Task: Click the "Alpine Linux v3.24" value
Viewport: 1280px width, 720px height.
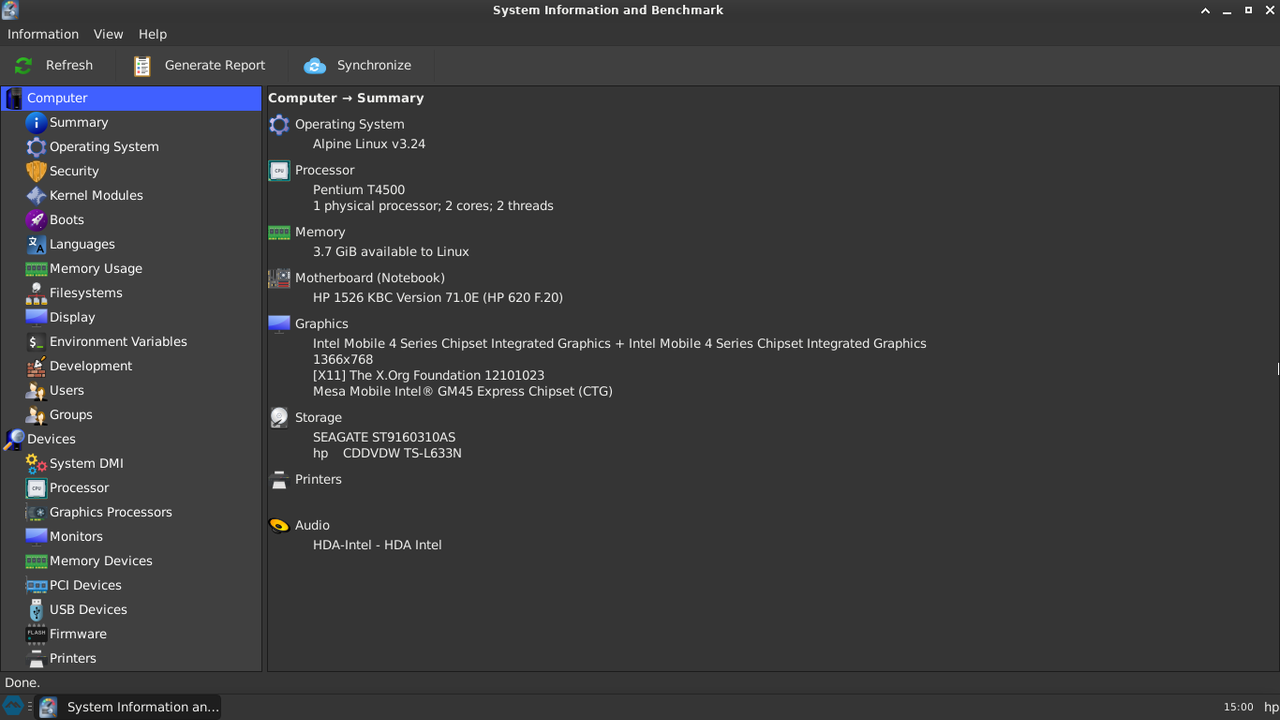Action: (x=369, y=144)
